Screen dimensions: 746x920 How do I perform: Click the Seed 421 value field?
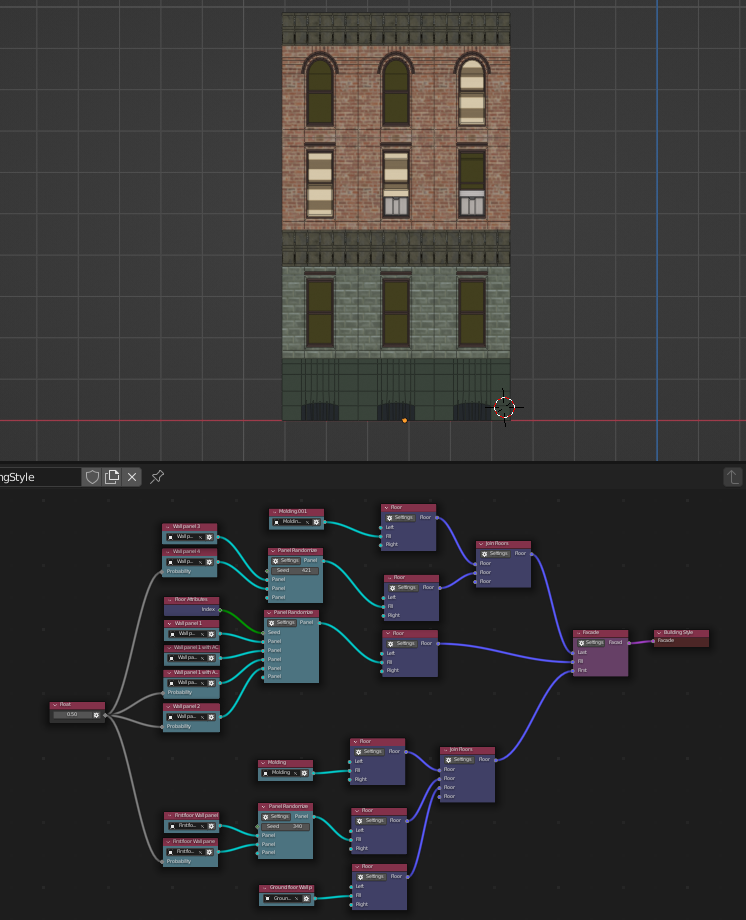[294, 570]
